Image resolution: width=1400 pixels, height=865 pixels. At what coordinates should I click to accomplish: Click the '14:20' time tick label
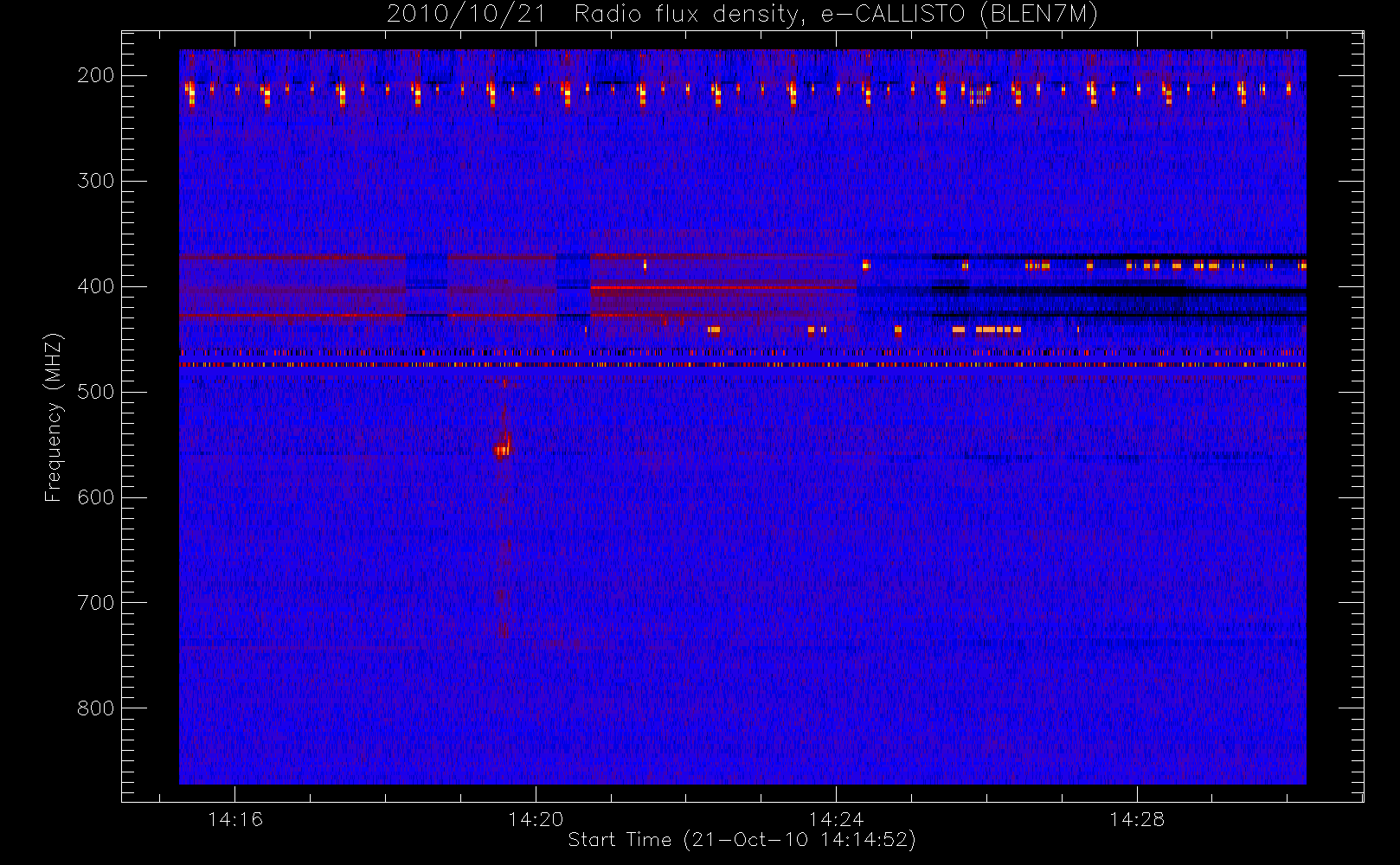(536, 819)
